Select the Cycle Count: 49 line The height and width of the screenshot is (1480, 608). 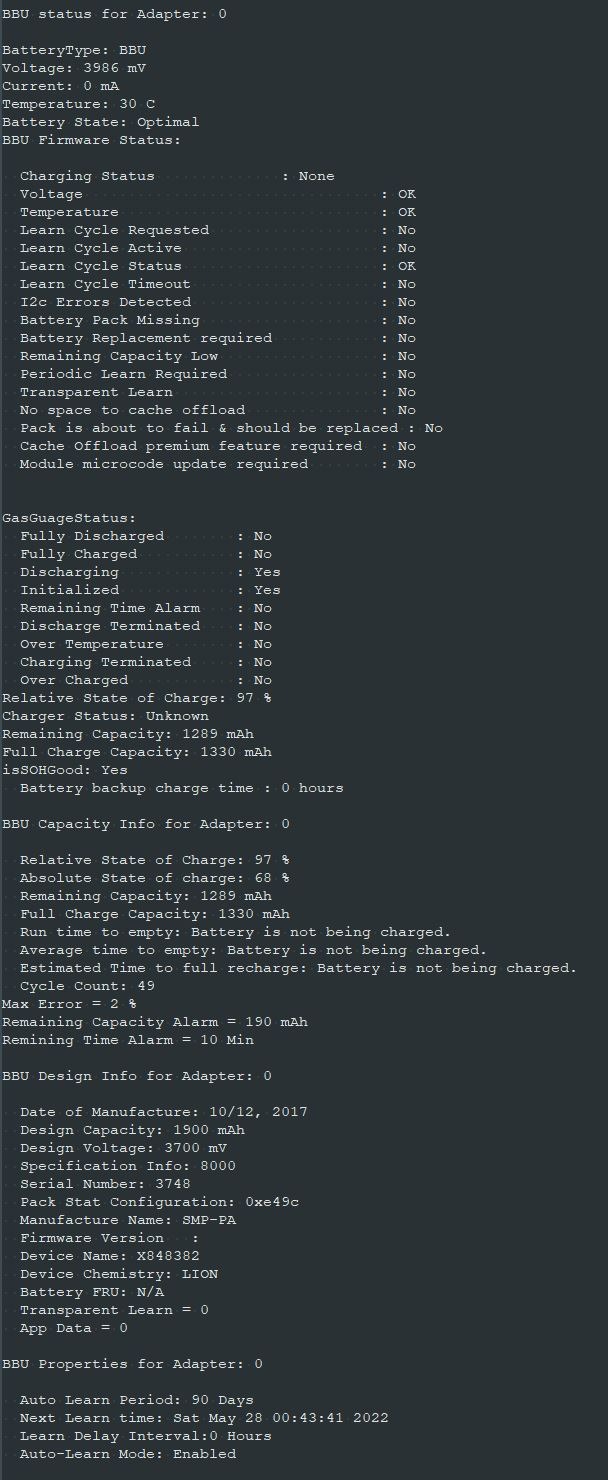click(87, 986)
